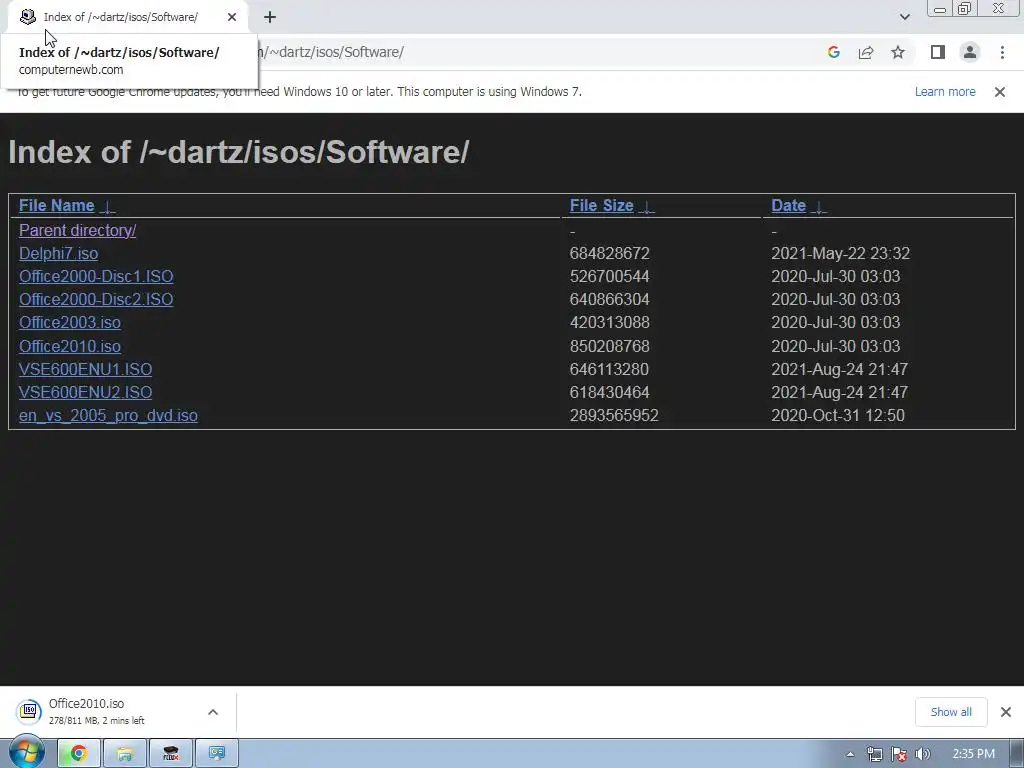1024x768 pixels.
Task: Click network status tray icon
Action: [x=874, y=754]
